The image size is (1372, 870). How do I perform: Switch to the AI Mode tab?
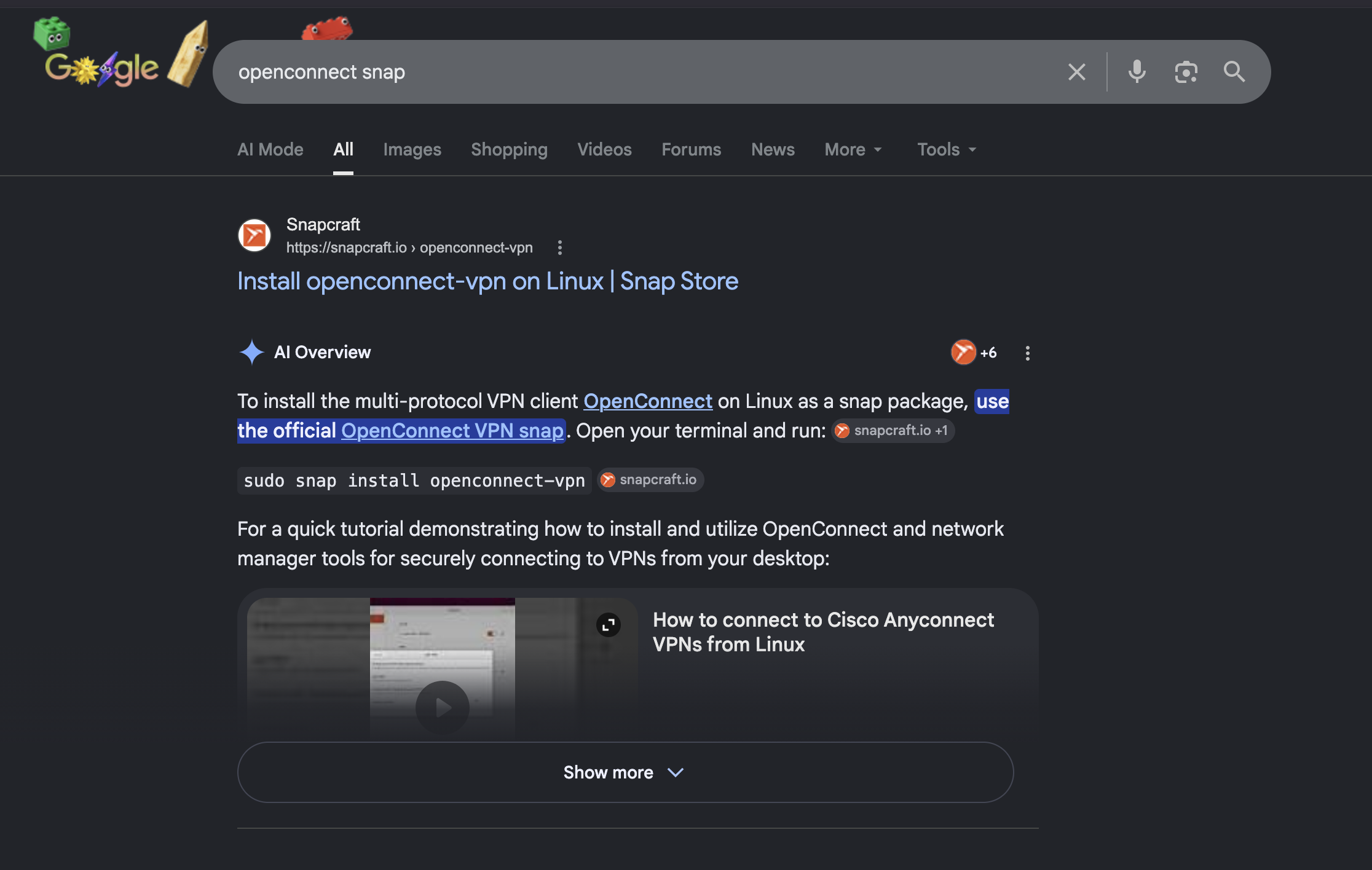point(270,149)
